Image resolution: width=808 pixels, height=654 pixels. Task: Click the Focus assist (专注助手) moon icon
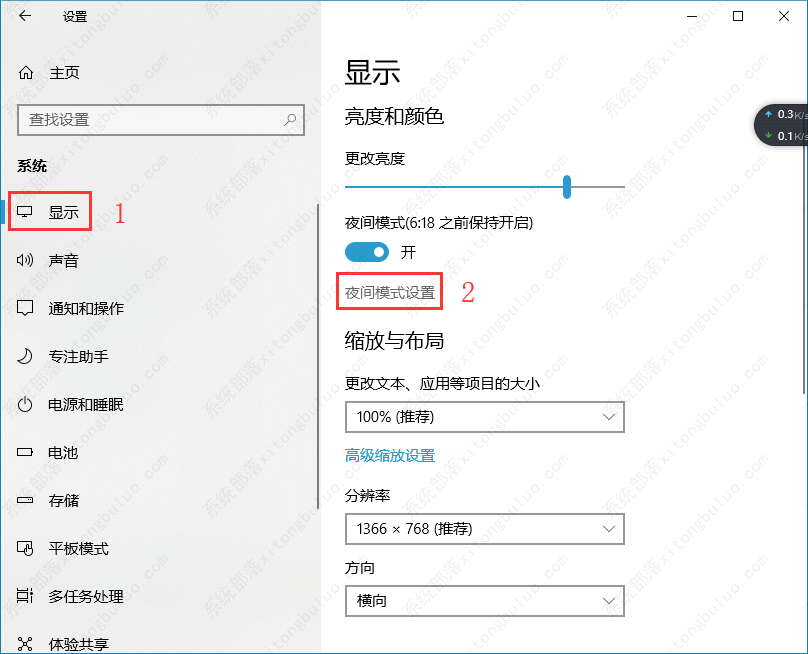tap(26, 357)
